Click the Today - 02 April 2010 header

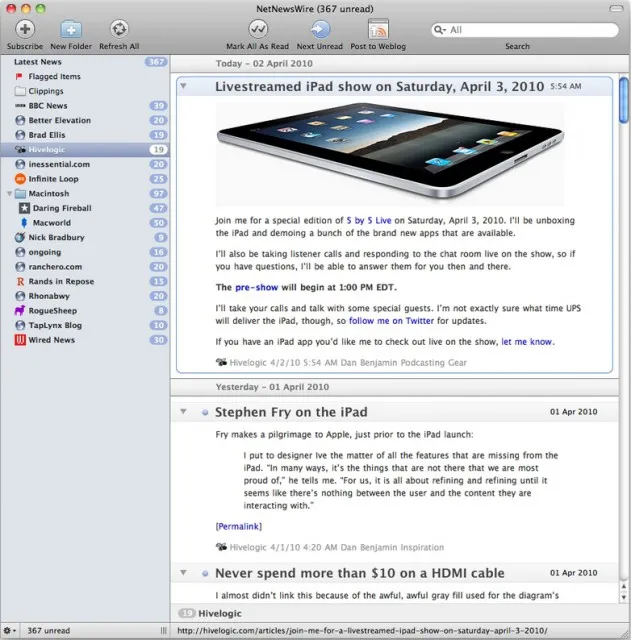[x=394, y=64]
